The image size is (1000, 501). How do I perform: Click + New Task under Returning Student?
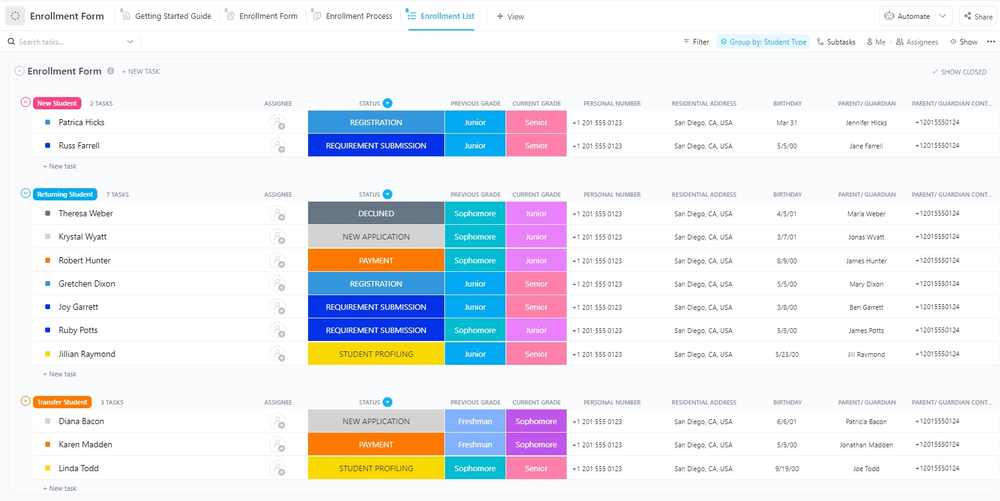60,374
